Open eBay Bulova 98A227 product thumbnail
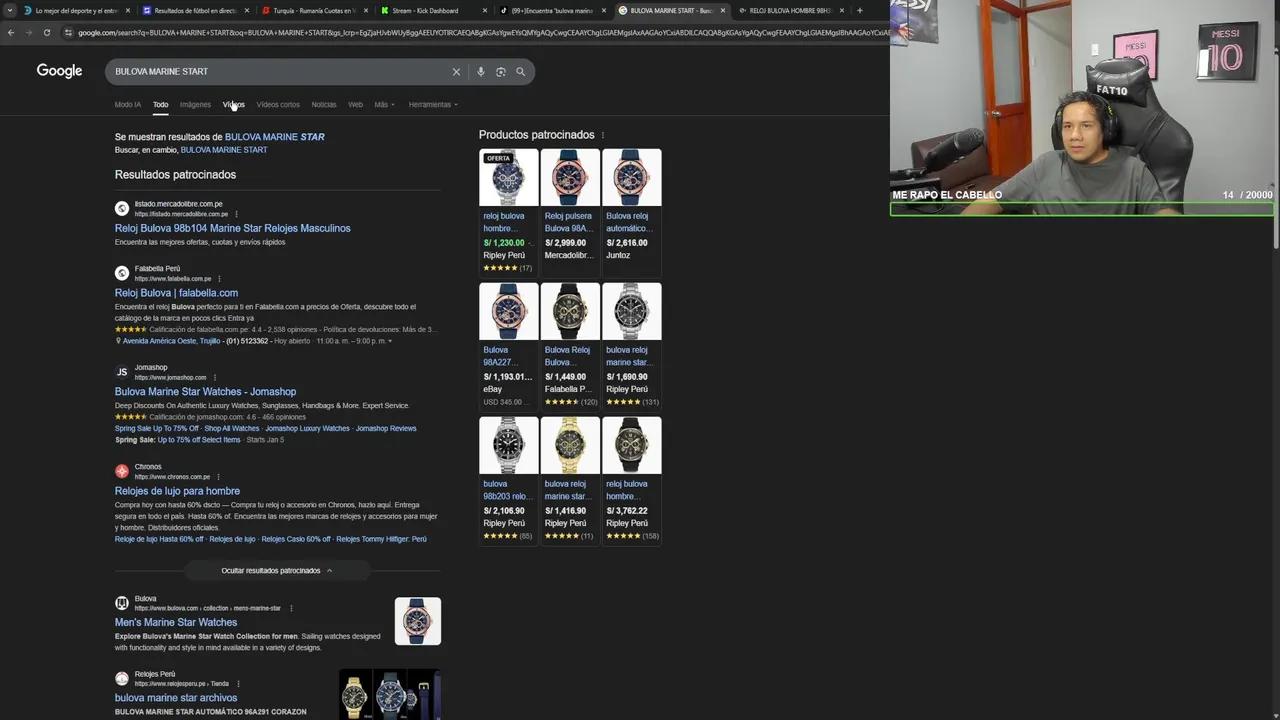 pyautogui.click(x=509, y=311)
